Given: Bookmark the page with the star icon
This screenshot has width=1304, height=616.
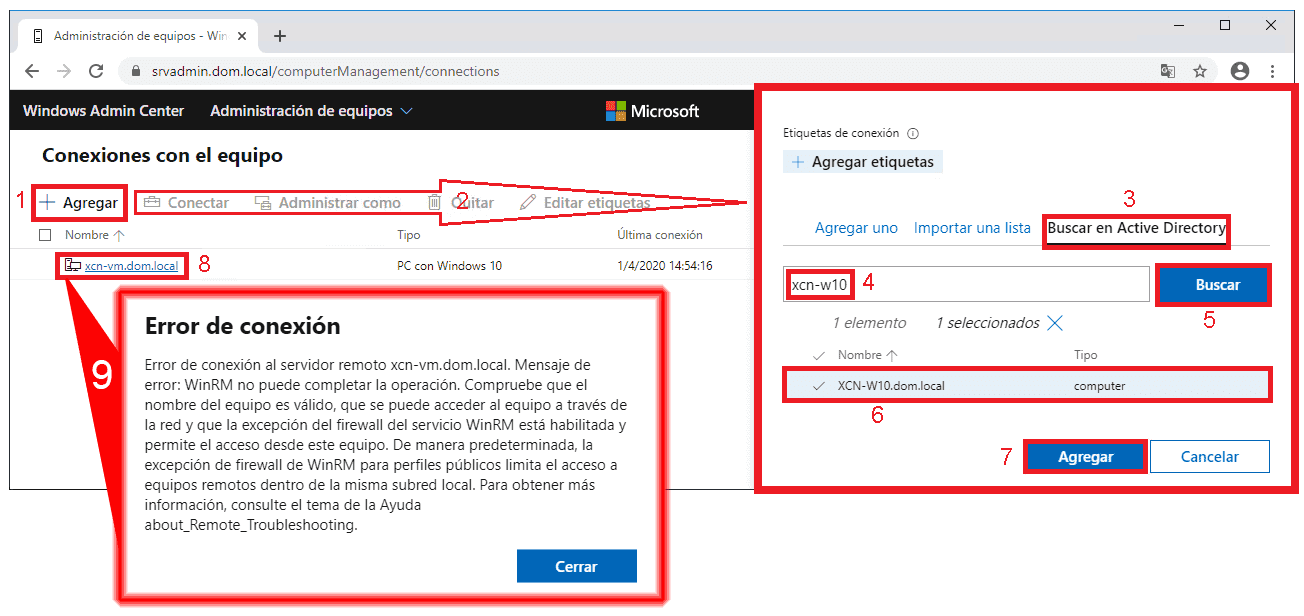Looking at the screenshot, I should 1199,71.
